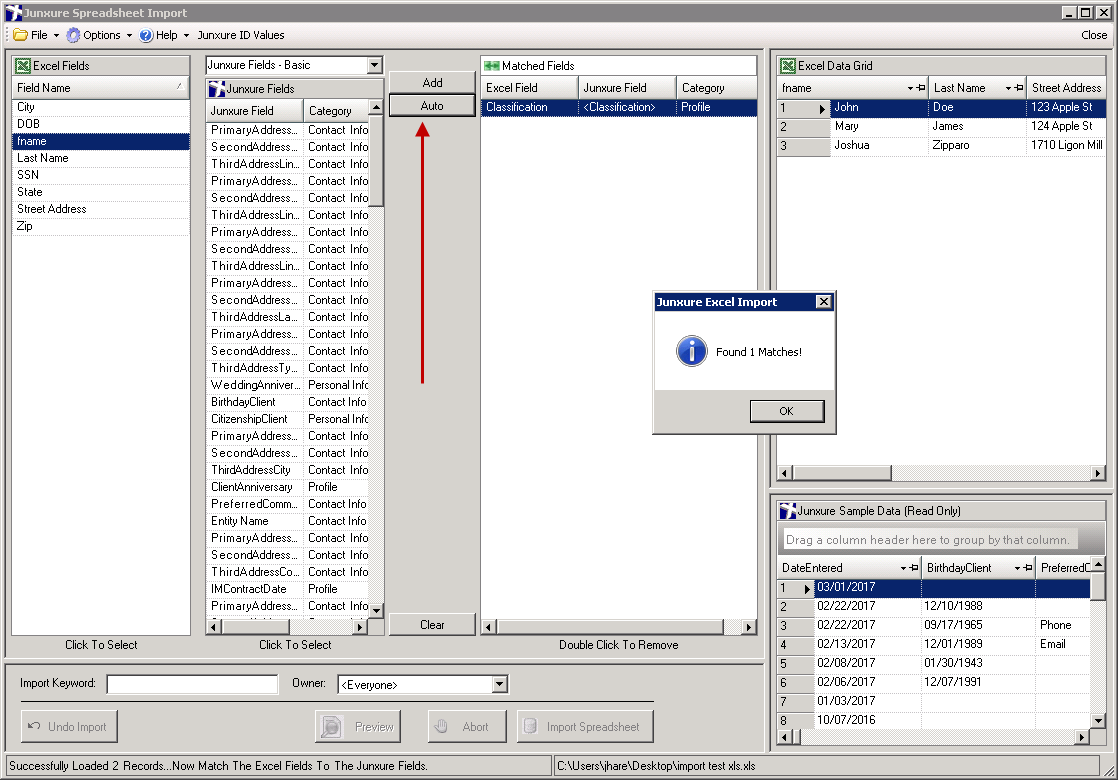The height and width of the screenshot is (780, 1118).
Task: Click the Field Name column header
Action: (101, 88)
